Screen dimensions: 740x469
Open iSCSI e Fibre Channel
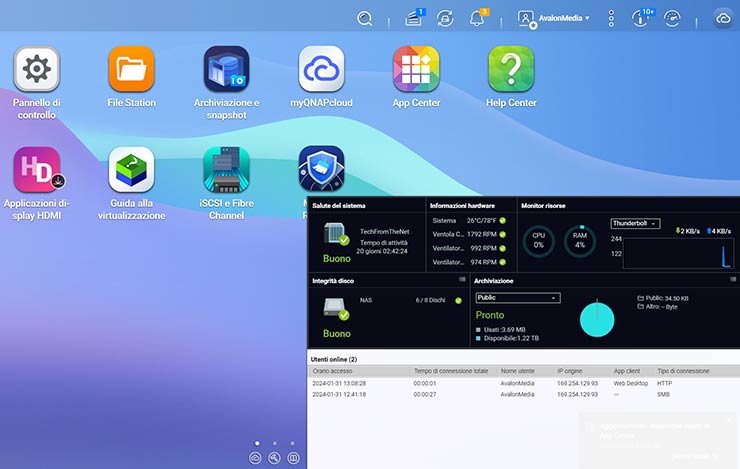coord(226,170)
